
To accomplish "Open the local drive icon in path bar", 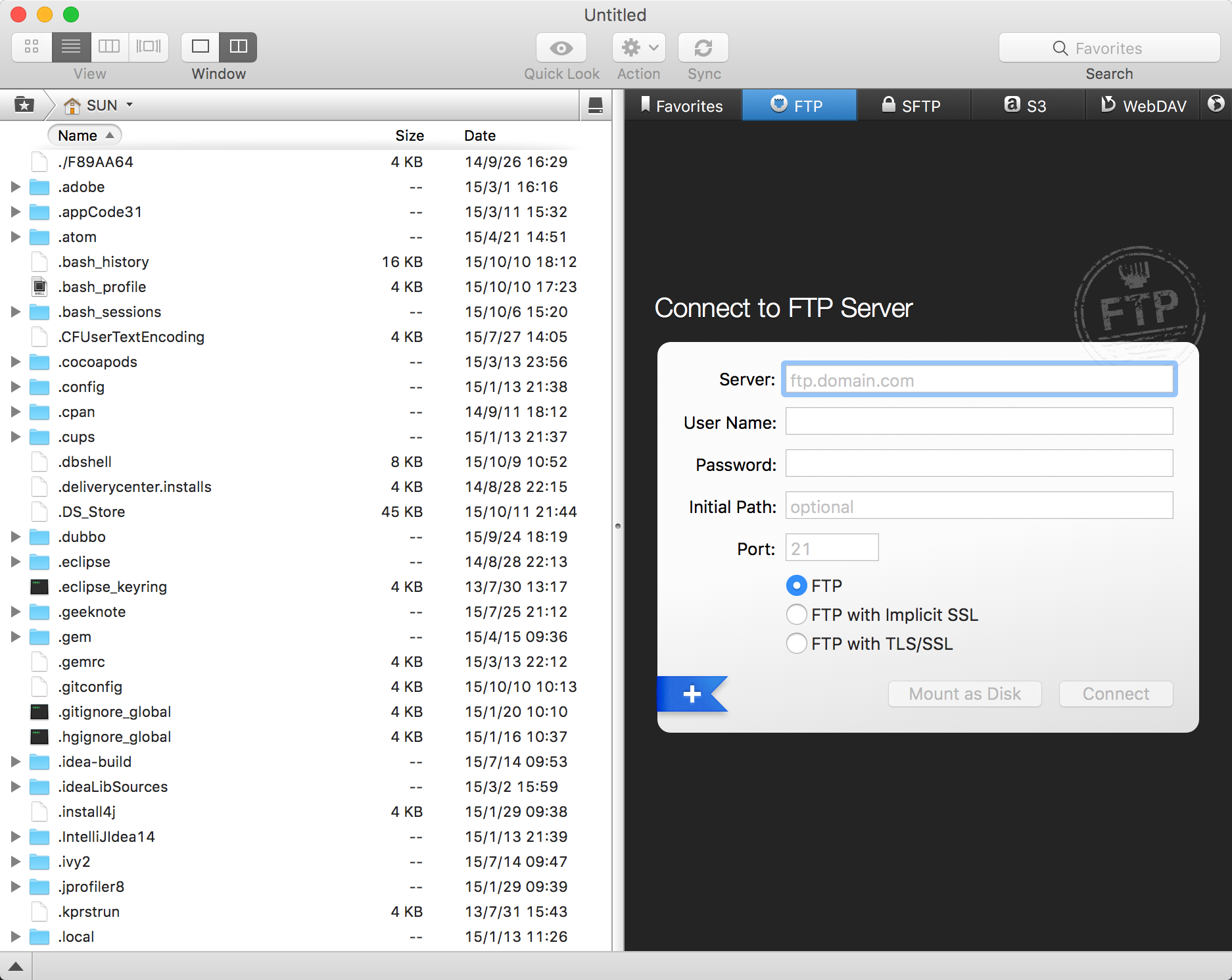I will pos(596,105).
